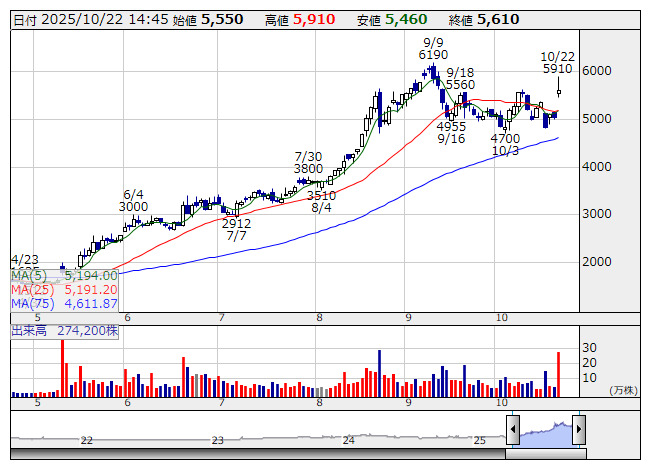Click the tallest red volume bar in May
The width and height of the screenshot is (653, 470).
click(62, 368)
